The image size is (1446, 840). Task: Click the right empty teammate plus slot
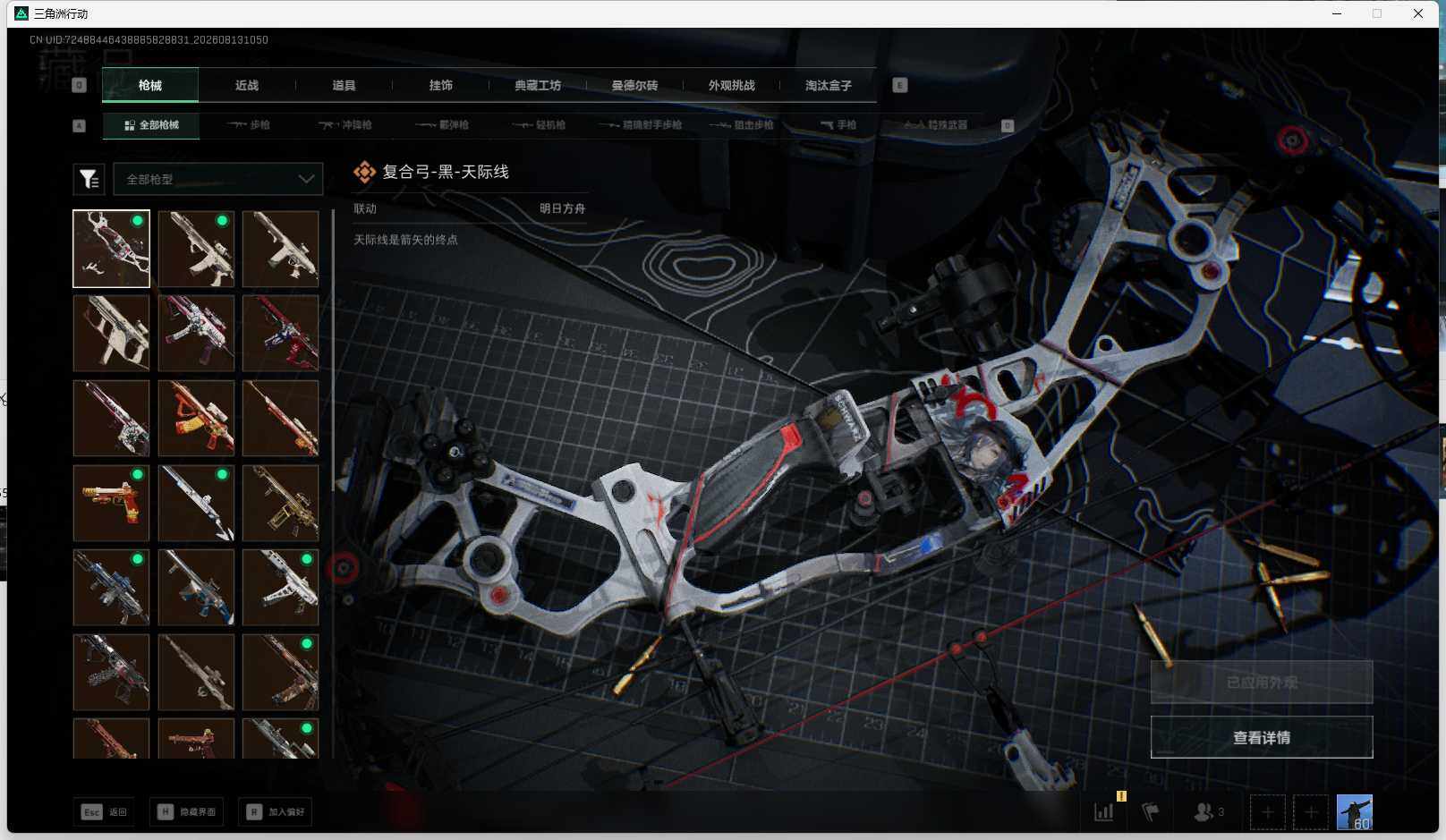(1311, 812)
